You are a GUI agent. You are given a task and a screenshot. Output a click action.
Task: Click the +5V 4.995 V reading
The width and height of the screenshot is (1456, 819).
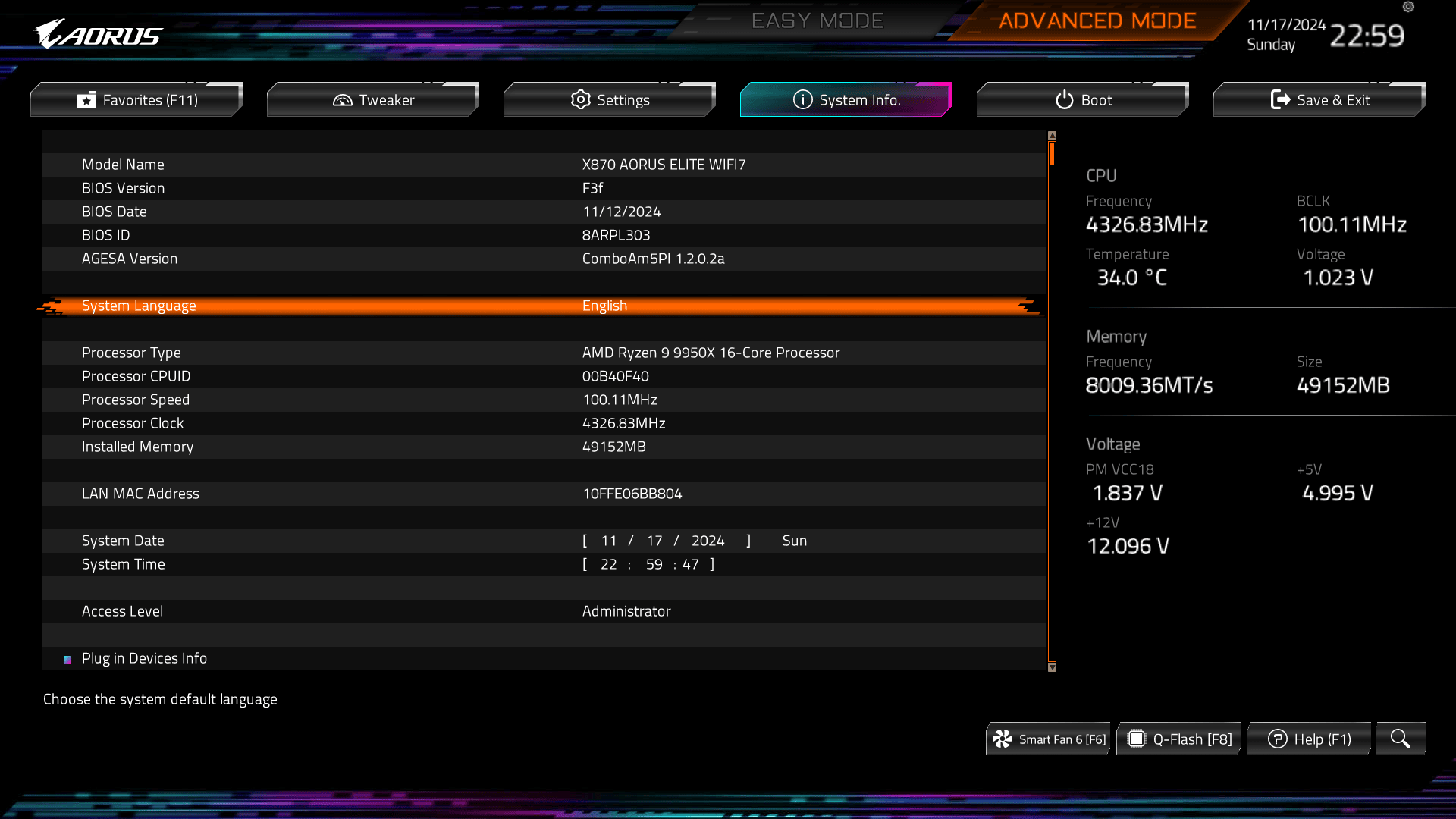(1338, 493)
